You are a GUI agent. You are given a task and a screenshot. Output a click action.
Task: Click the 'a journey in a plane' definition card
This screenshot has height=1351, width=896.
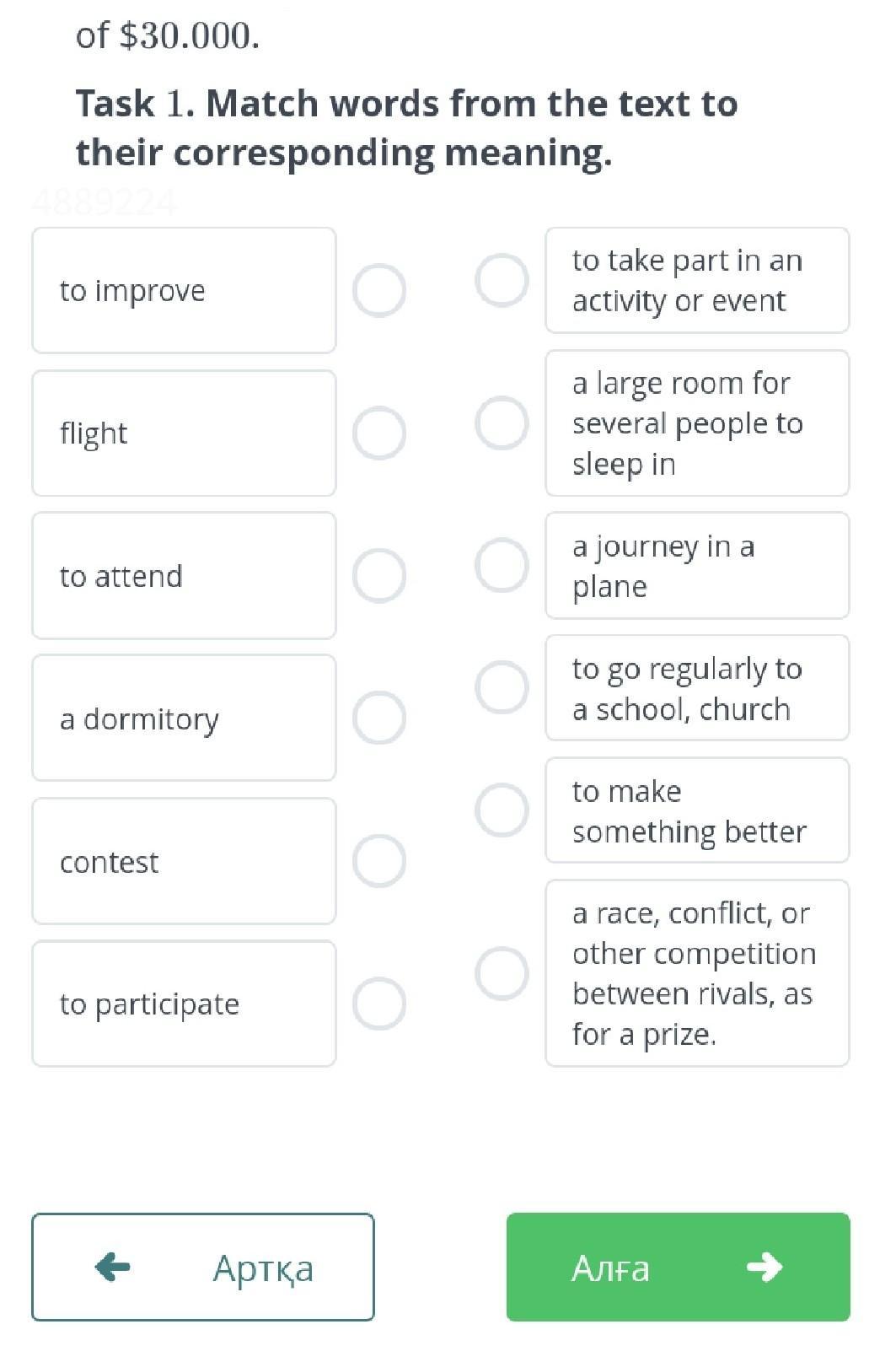(x=697, y=566)
